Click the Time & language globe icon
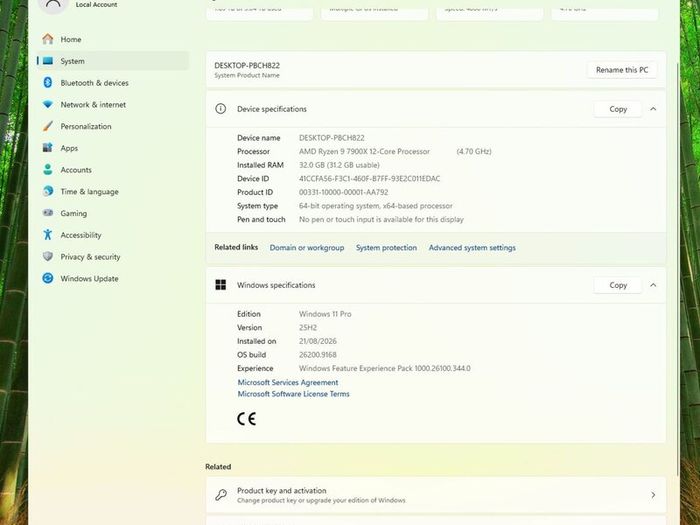Screen dimensions: 700x525 (x=48, y=192)
